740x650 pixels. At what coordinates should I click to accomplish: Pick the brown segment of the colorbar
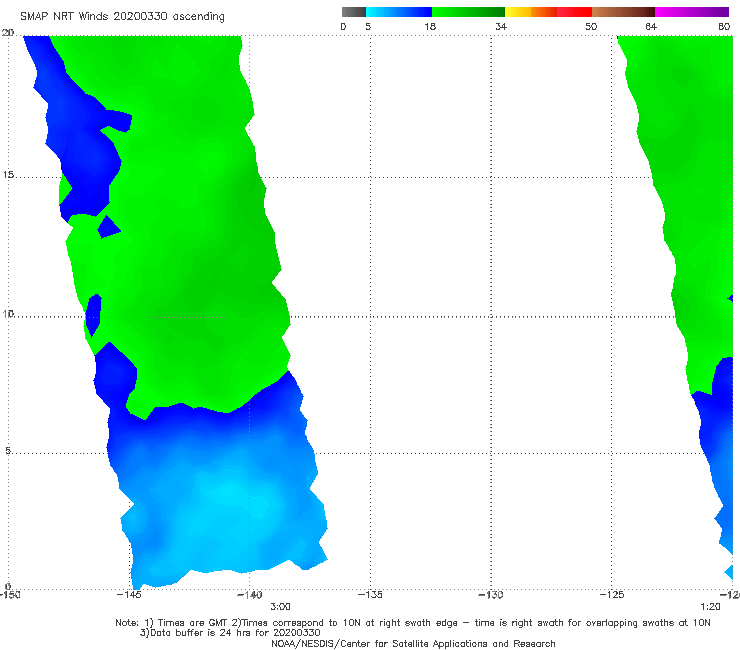623,12
